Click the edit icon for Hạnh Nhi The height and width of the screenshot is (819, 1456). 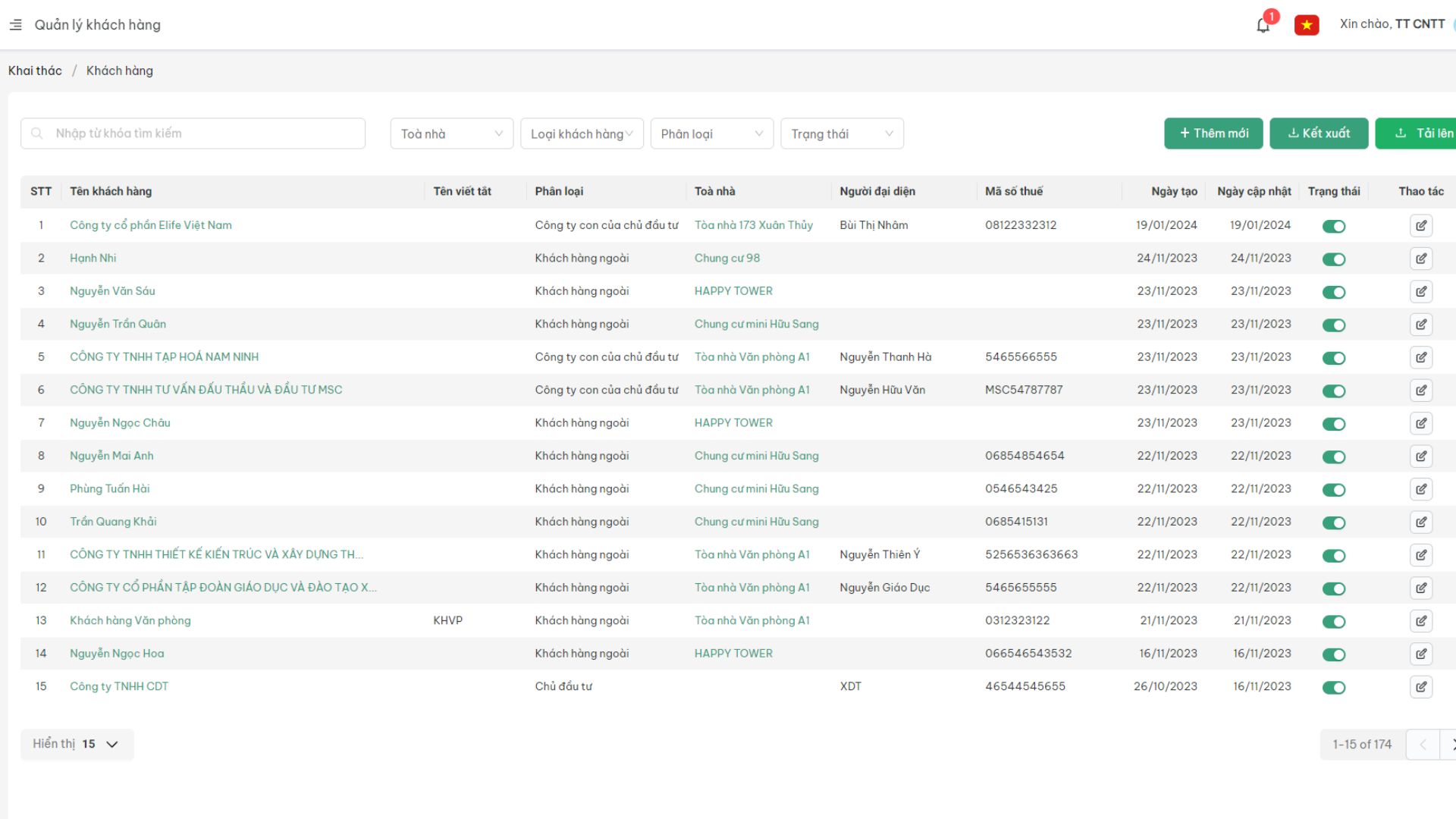pyautogui.click(x=1421, y=259)
